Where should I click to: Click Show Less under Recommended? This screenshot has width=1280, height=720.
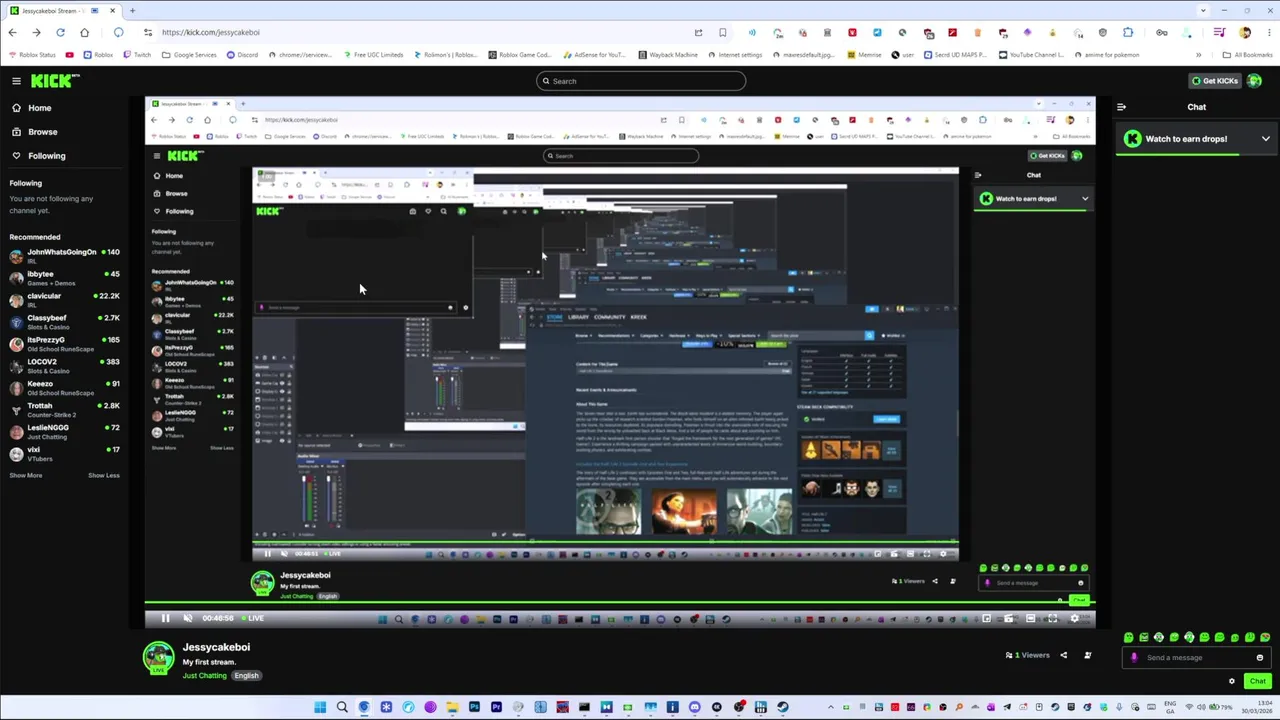pos(103,475)
